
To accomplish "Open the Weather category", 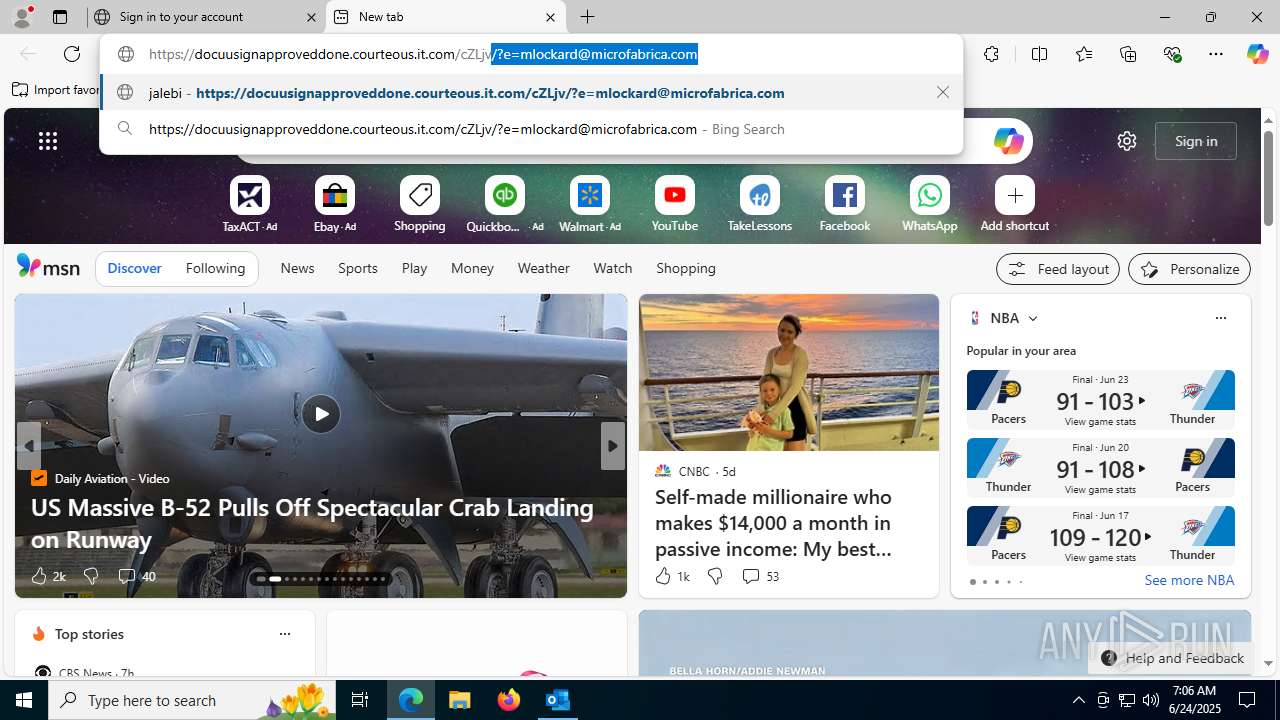I will click(543, 268).
